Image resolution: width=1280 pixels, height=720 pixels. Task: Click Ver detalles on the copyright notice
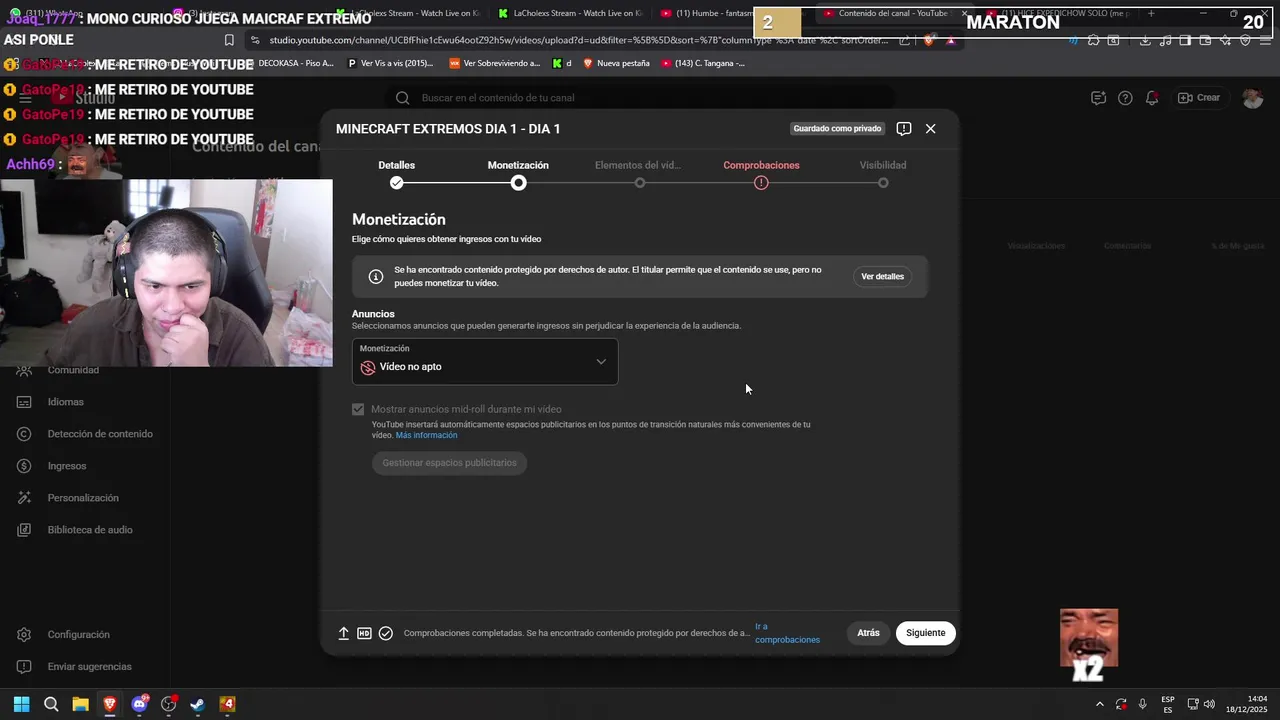[882, 277]
